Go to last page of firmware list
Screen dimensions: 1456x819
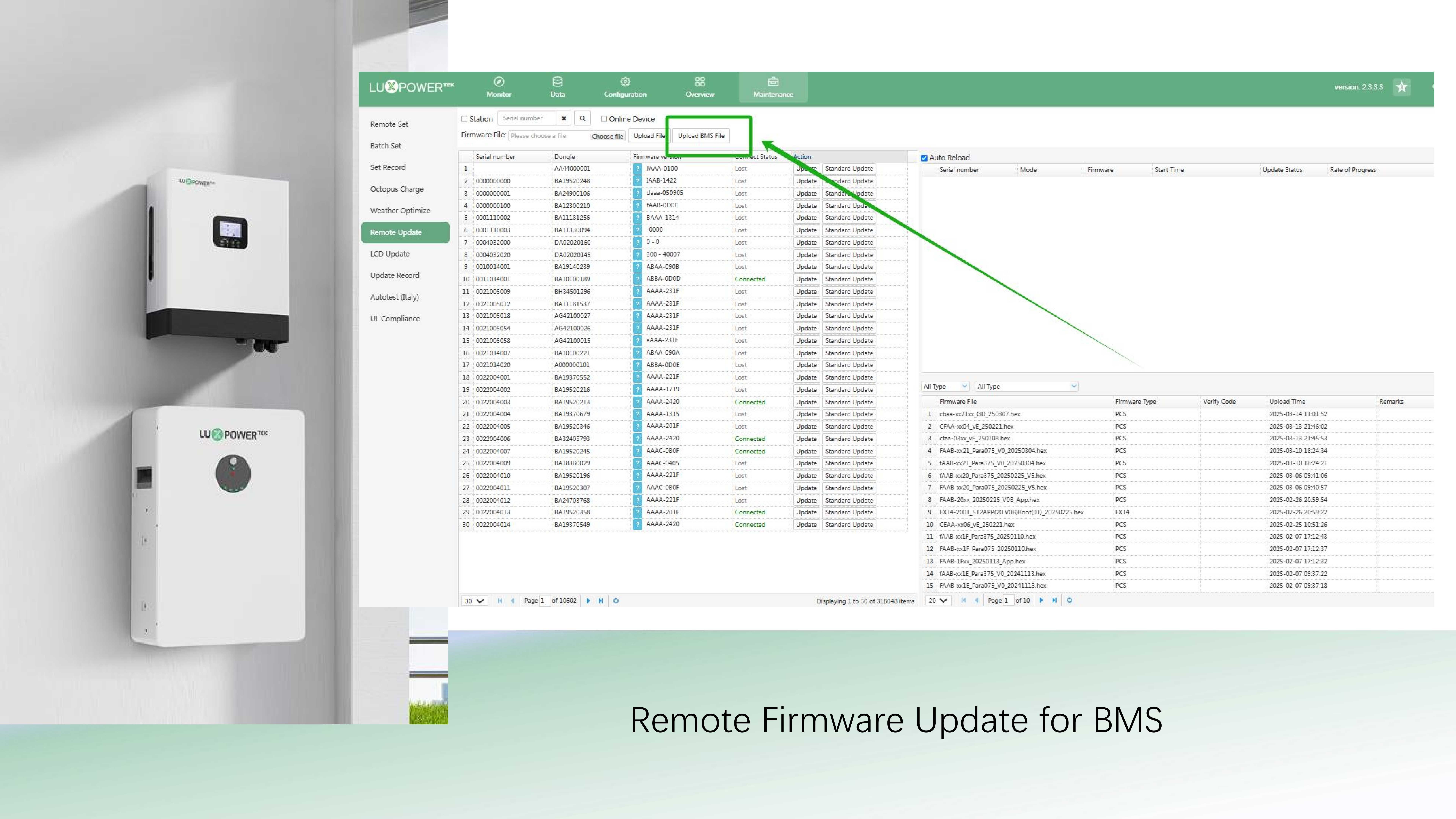click(x=1054, y=600)
